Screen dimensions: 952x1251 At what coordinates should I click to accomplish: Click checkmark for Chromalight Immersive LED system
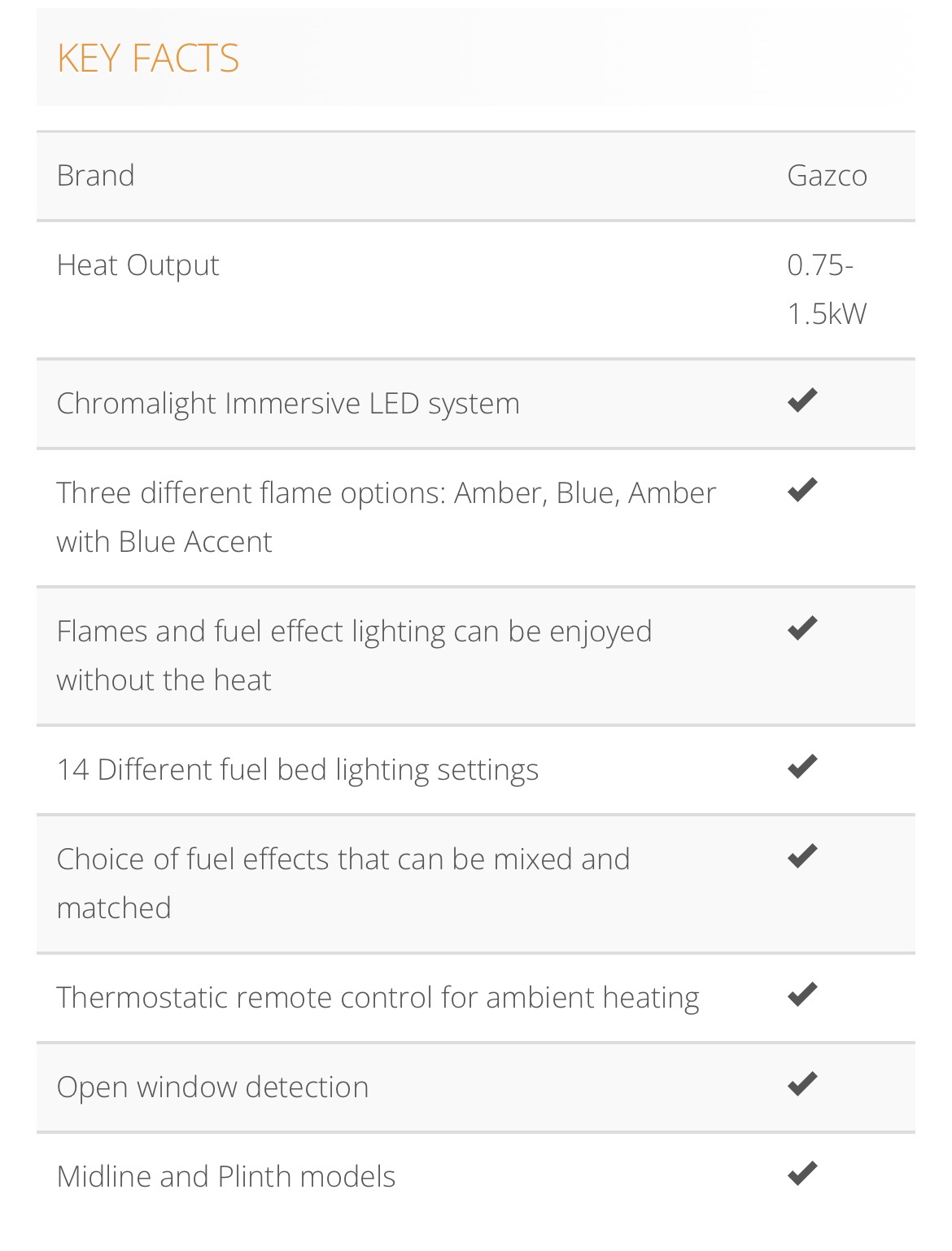tap(802, 400)
